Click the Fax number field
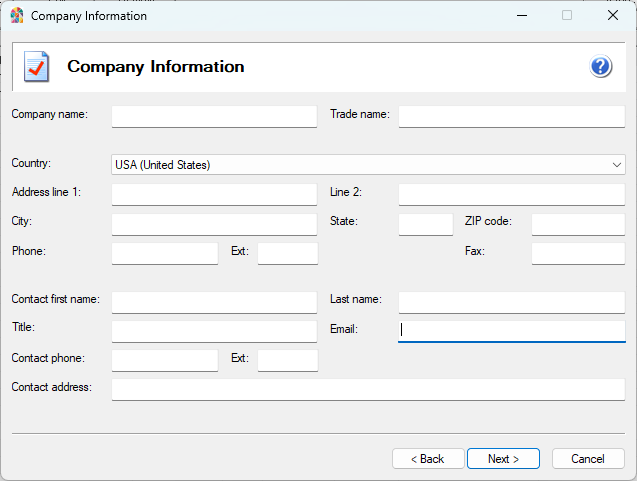The image size is (637, 481). click(578, 254)
